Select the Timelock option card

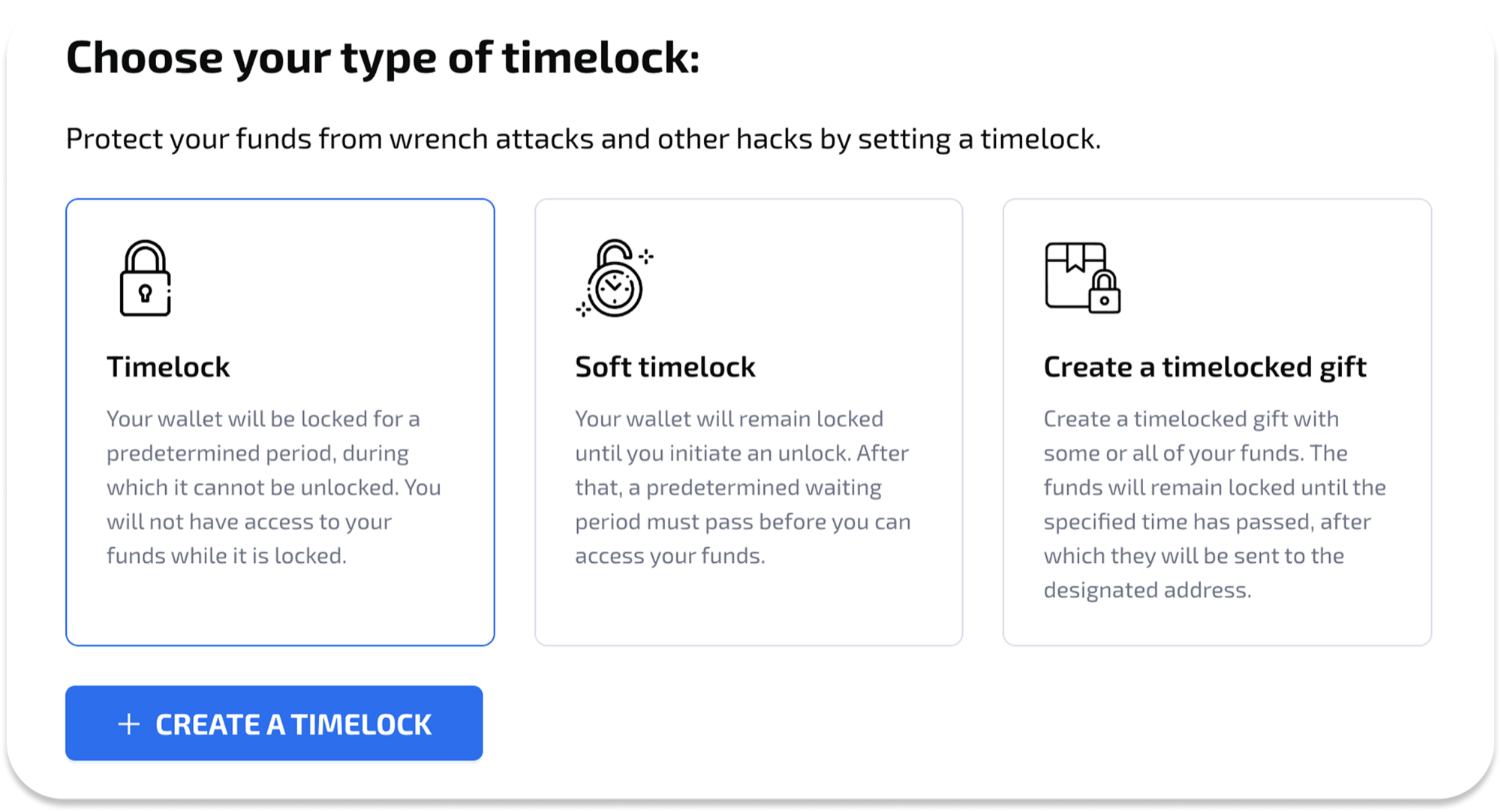[x=280, y=420]
